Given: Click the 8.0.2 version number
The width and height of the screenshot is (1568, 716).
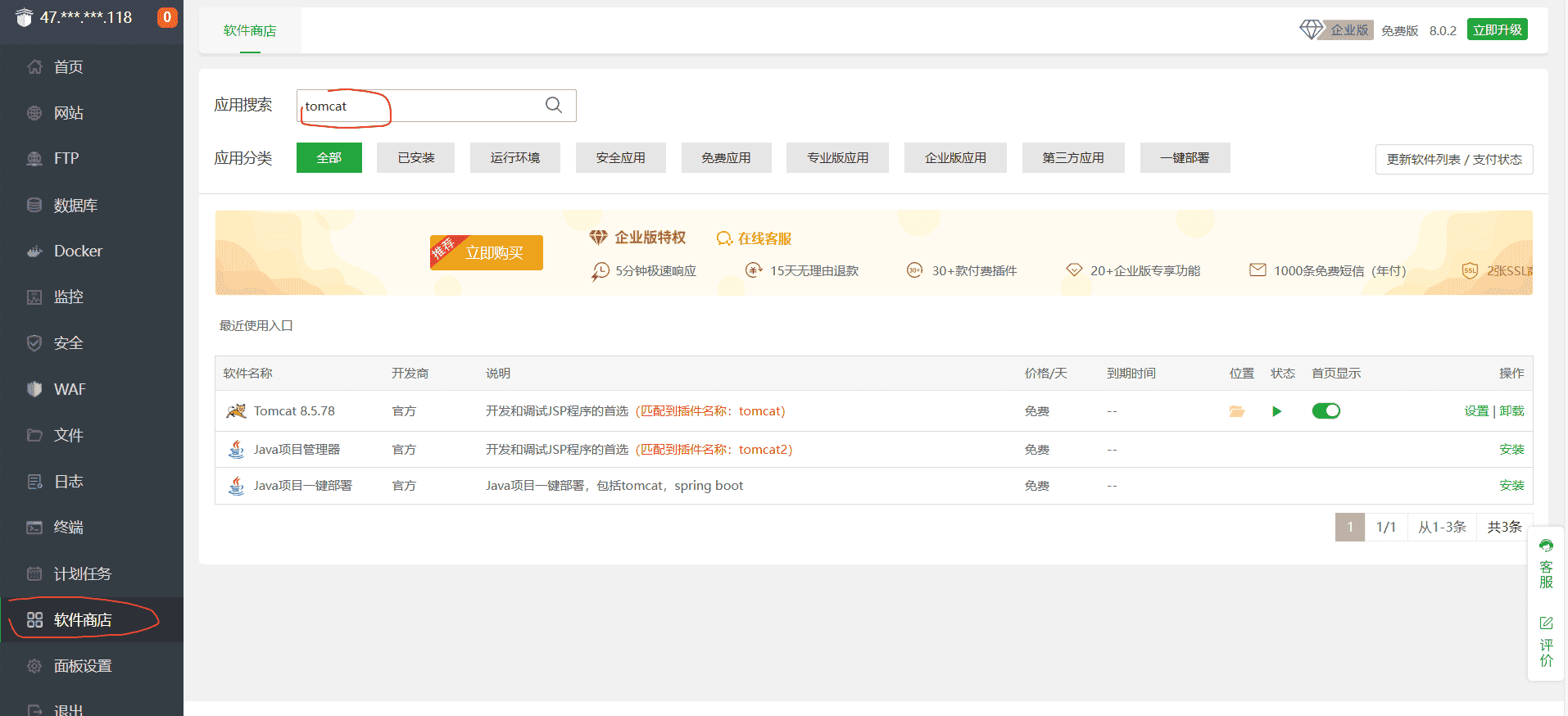Looking at the screenshot, I should pyautogui.click(x=1443, y=30).
